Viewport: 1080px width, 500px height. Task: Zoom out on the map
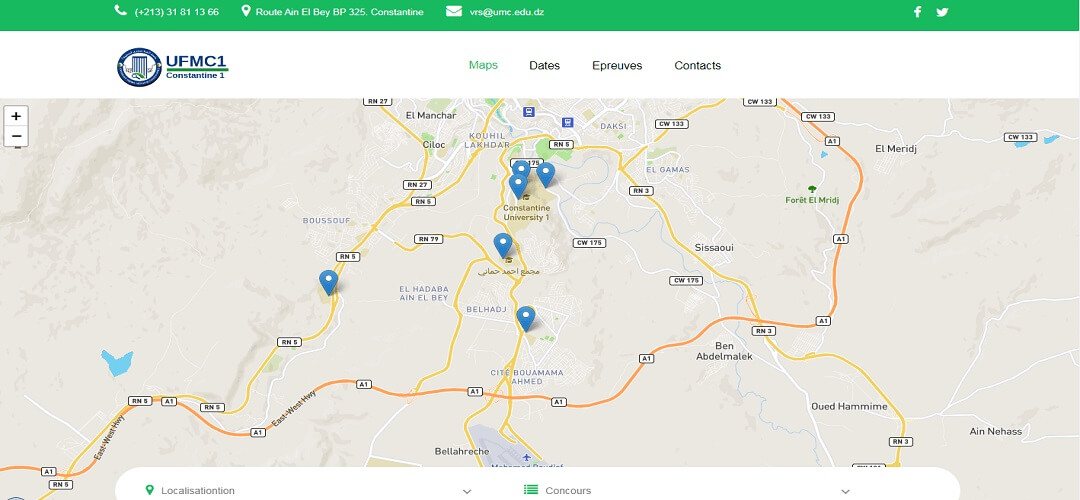pyautogui.click(x=16, y=136)
